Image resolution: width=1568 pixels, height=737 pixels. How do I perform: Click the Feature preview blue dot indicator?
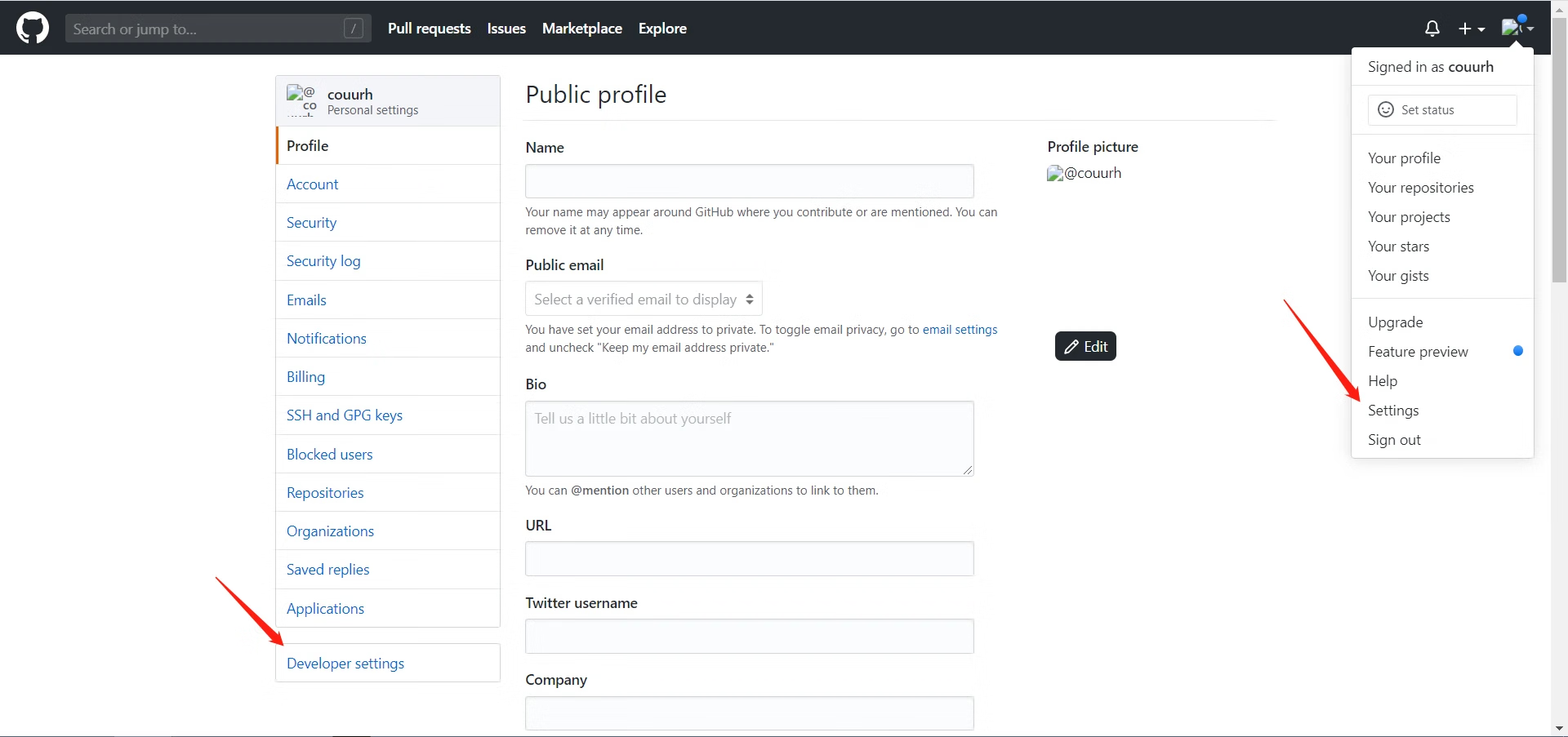[x=1518, y=351]
